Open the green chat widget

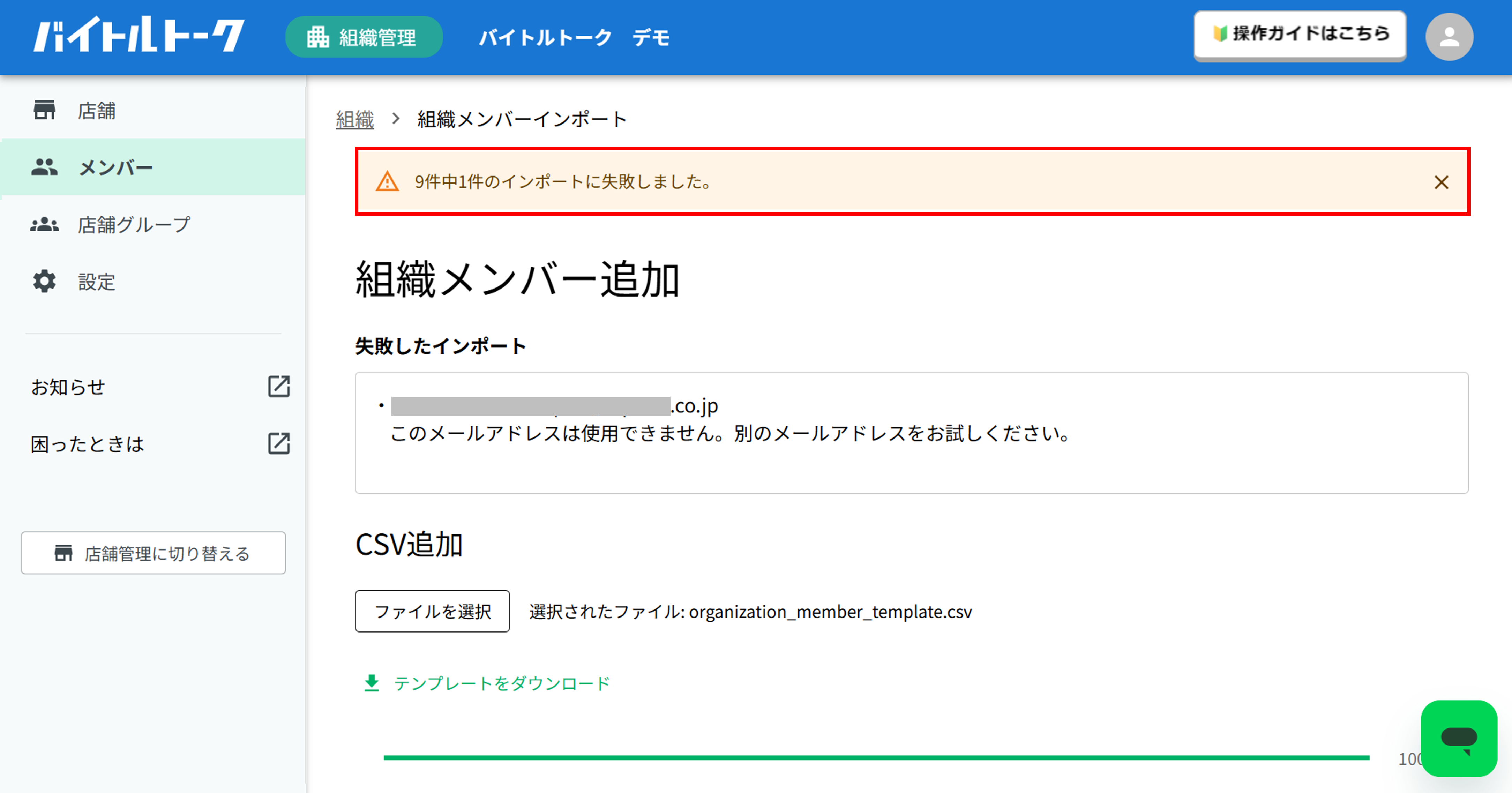click(1459, 739)
